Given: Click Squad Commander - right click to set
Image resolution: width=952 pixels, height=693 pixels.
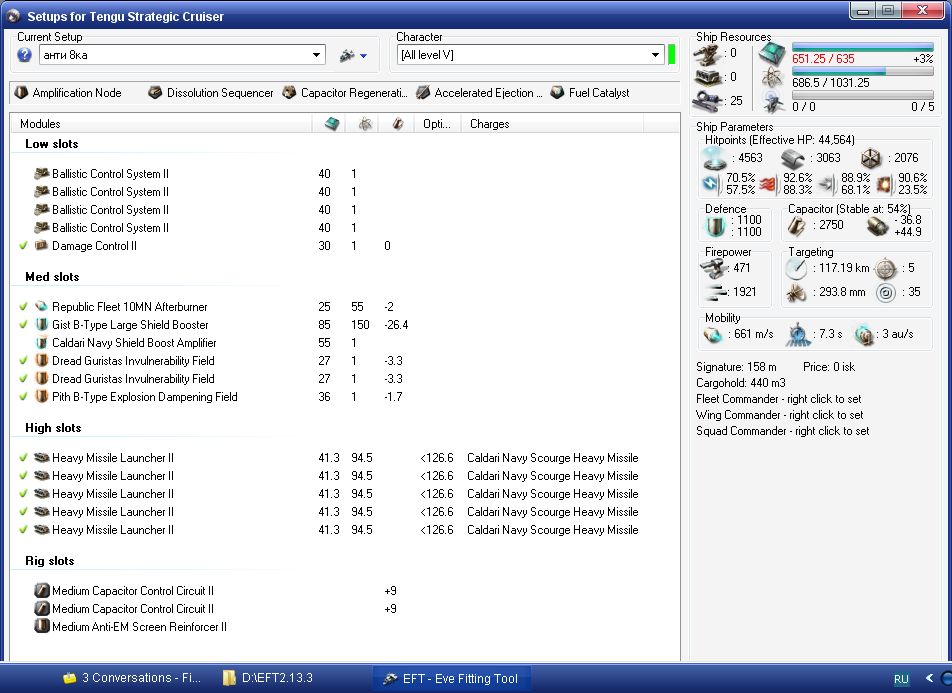Looking at the screenshot, I should tap(783, 431).
